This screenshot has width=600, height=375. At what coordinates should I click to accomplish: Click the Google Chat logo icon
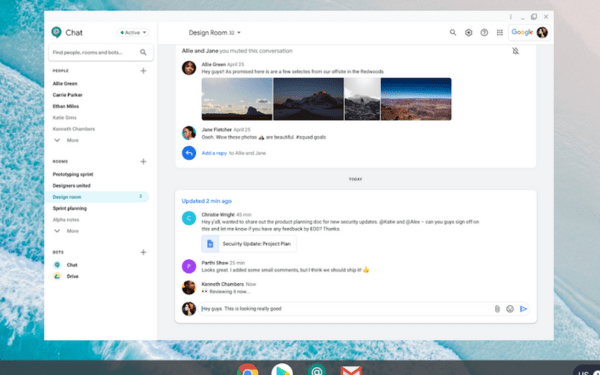[x=57, y=33]
